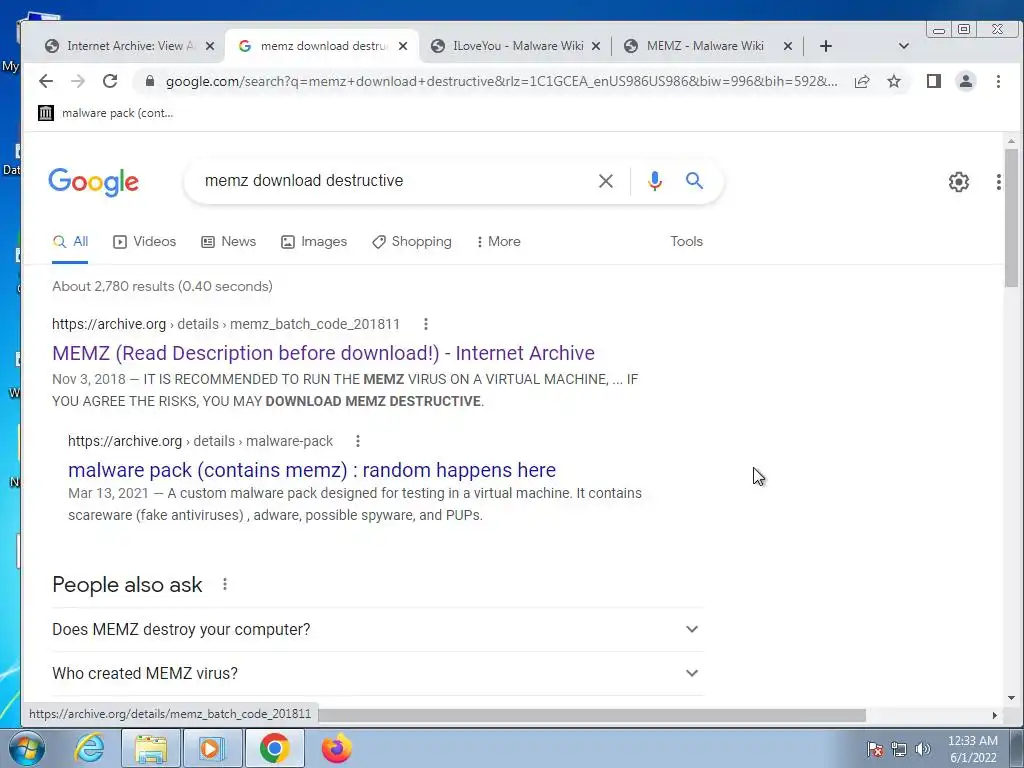The image size is (1024, 768).
Task: Open Windows Media Player from taskbar
Action: click(212, 748)
